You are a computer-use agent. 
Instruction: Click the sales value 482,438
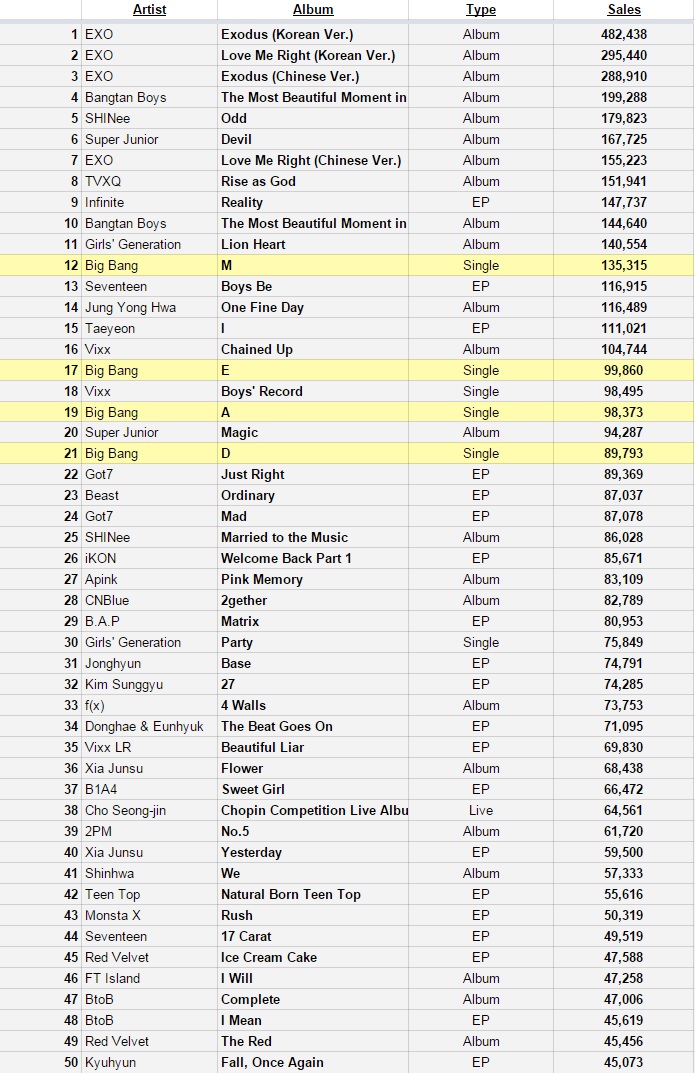(x=624, y=34)
